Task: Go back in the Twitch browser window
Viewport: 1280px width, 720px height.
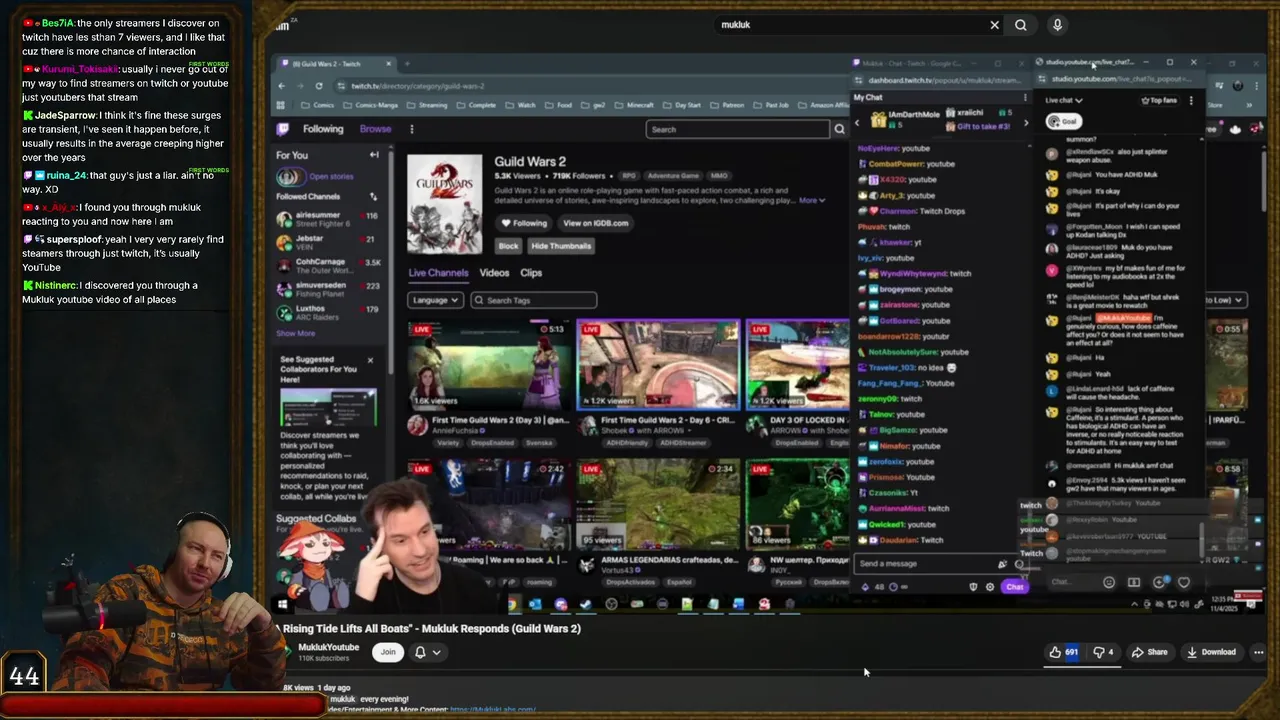Action: (282, 86)
